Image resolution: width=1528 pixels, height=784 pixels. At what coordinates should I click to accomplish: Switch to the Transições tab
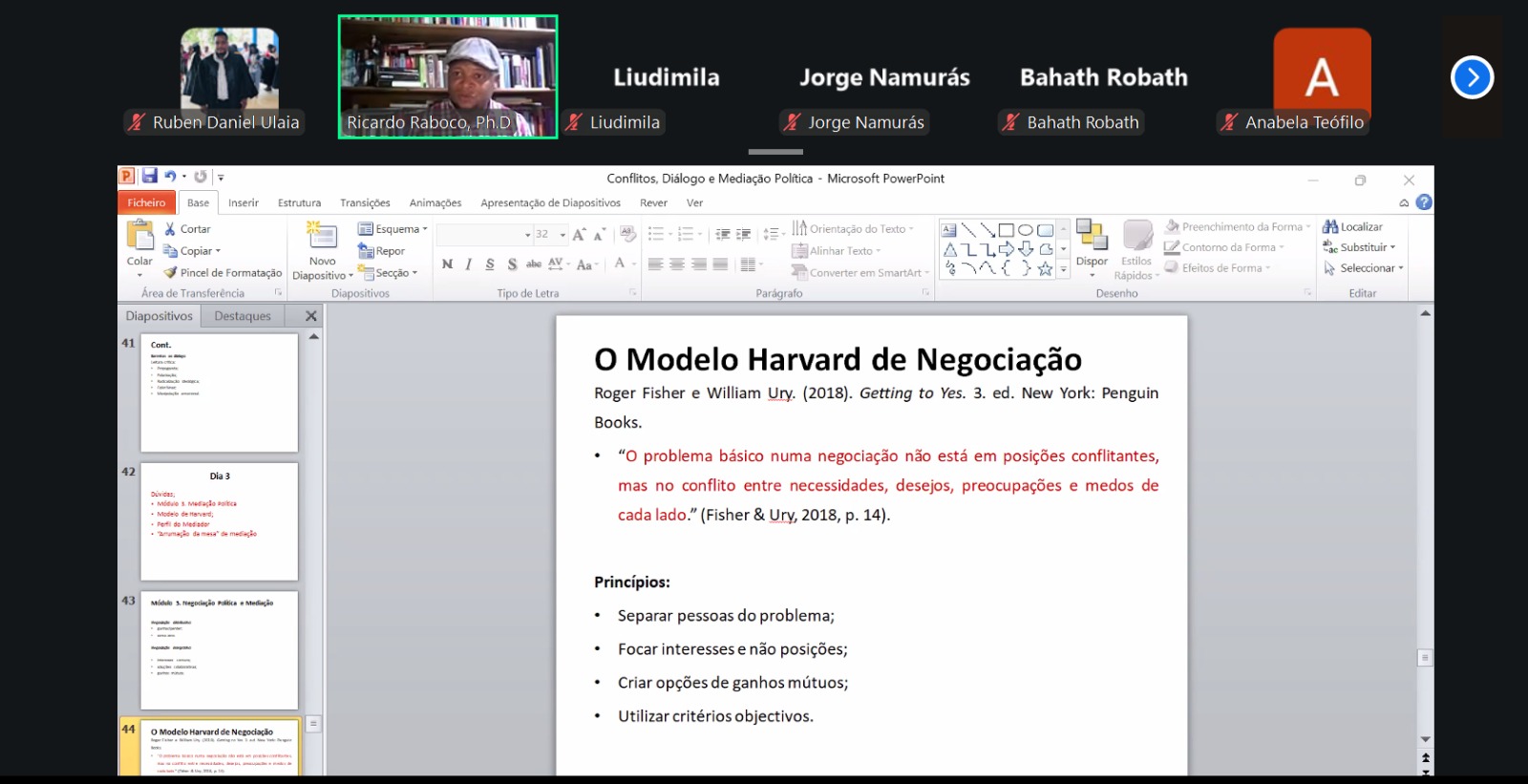365,202
